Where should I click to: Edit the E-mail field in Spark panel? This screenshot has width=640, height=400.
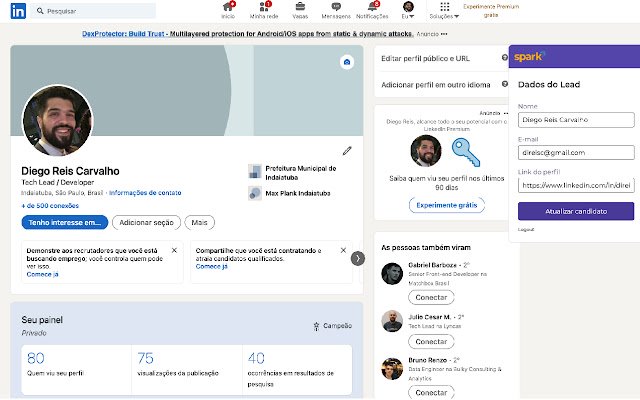point(576,153)
